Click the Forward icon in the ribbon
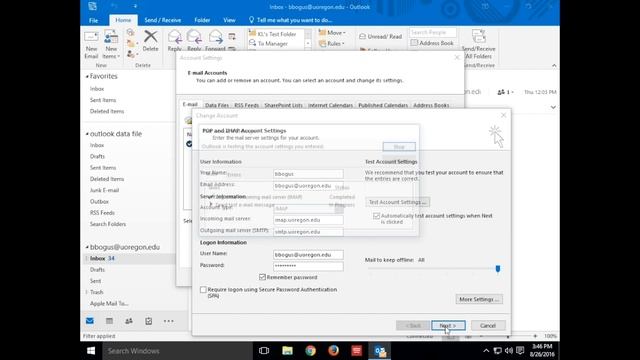640x360 pixels. [215, 40]
